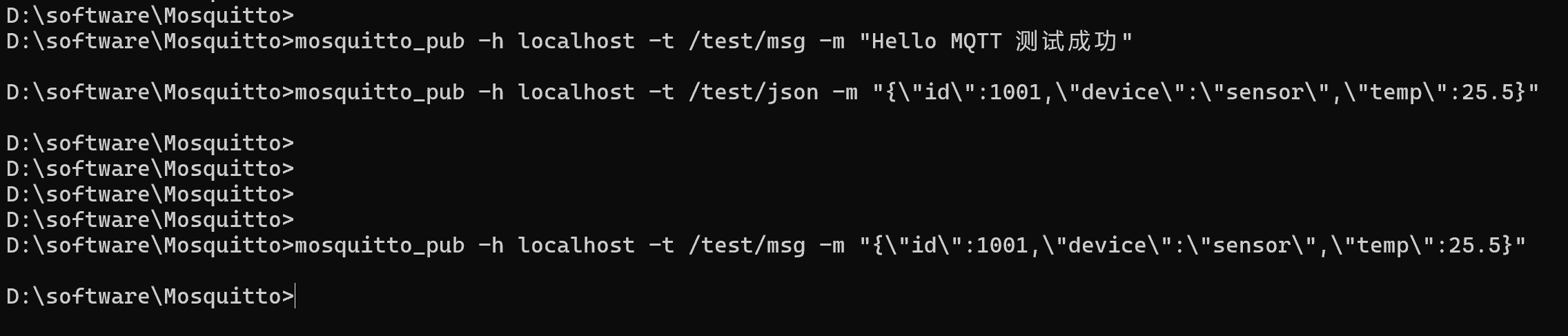
Task: Click the "Hello MQTT" message text
Action: pyautogui.click(x=937, y=41)
